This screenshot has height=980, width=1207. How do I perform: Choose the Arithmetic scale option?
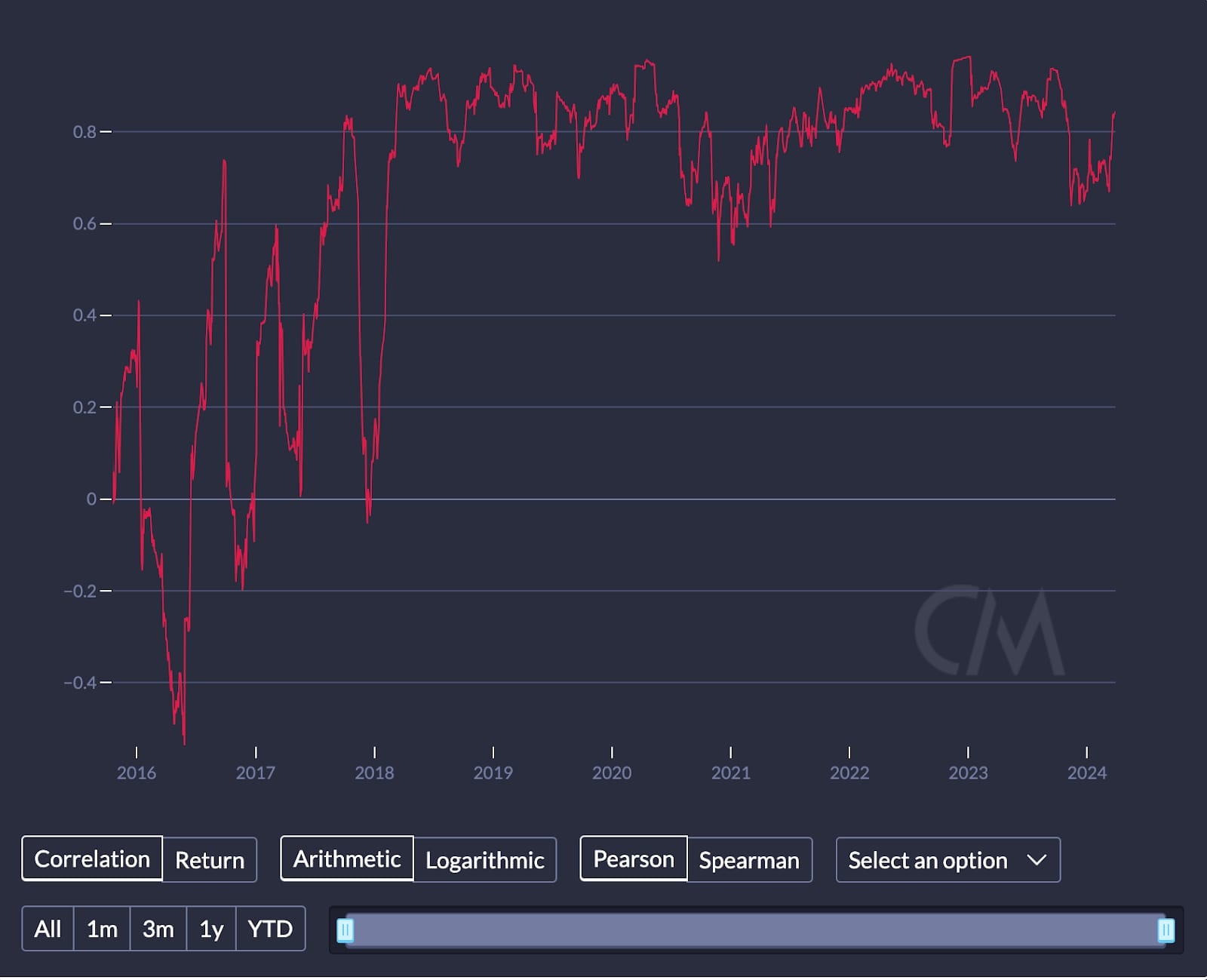[x=347, y=859]
